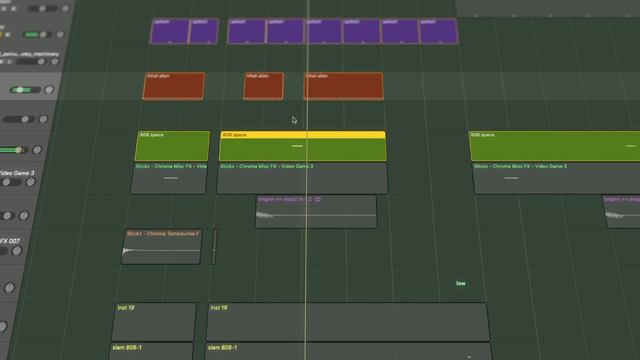Screen dimensions: 640x360
Task: Select the long slam 808-1 region
Action: coord(349,352)
